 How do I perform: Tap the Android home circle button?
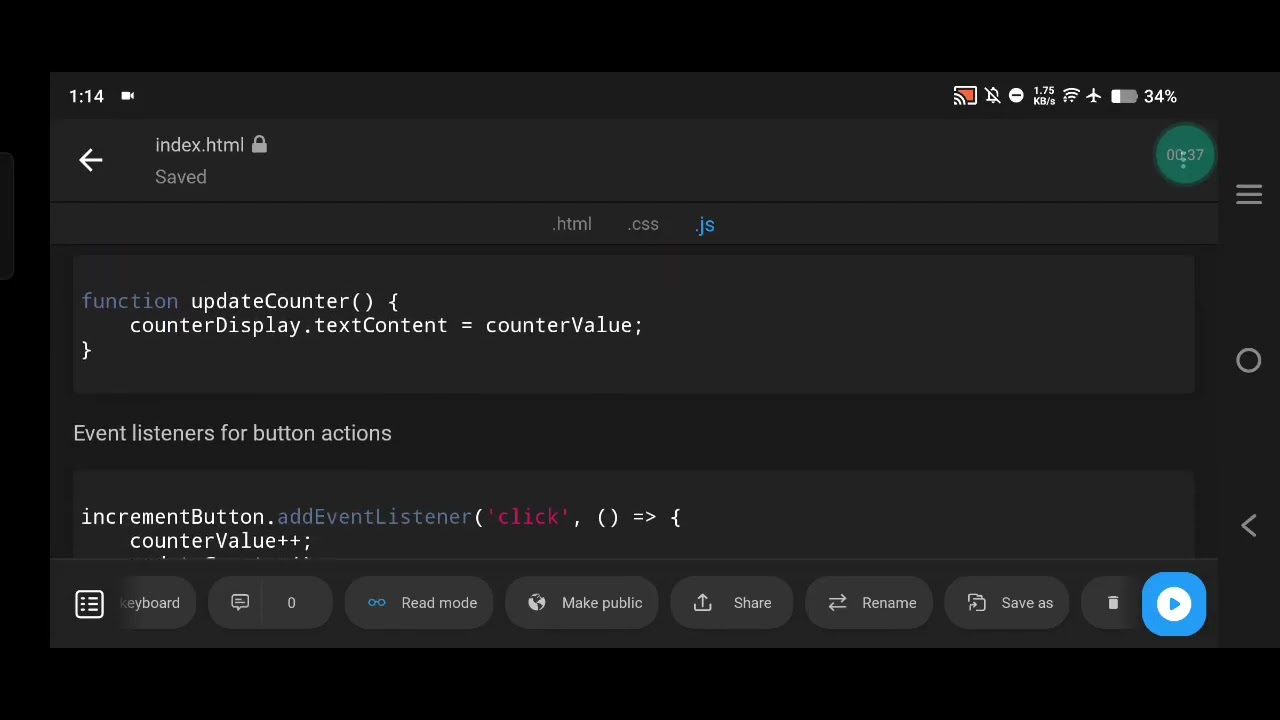pyautogui.click(x=1249, y=360)
